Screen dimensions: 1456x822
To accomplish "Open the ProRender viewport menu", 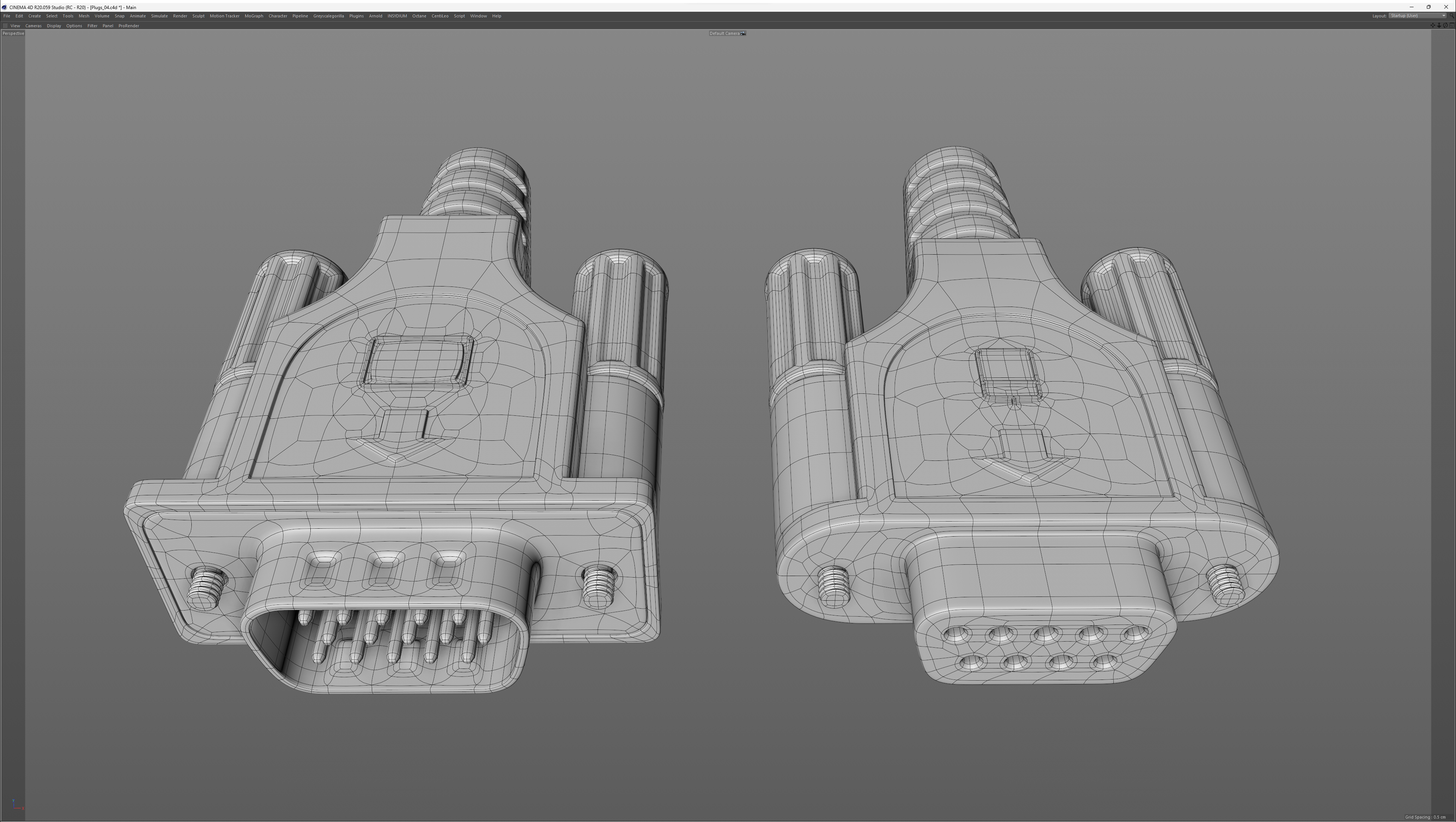I will [128, 26].
